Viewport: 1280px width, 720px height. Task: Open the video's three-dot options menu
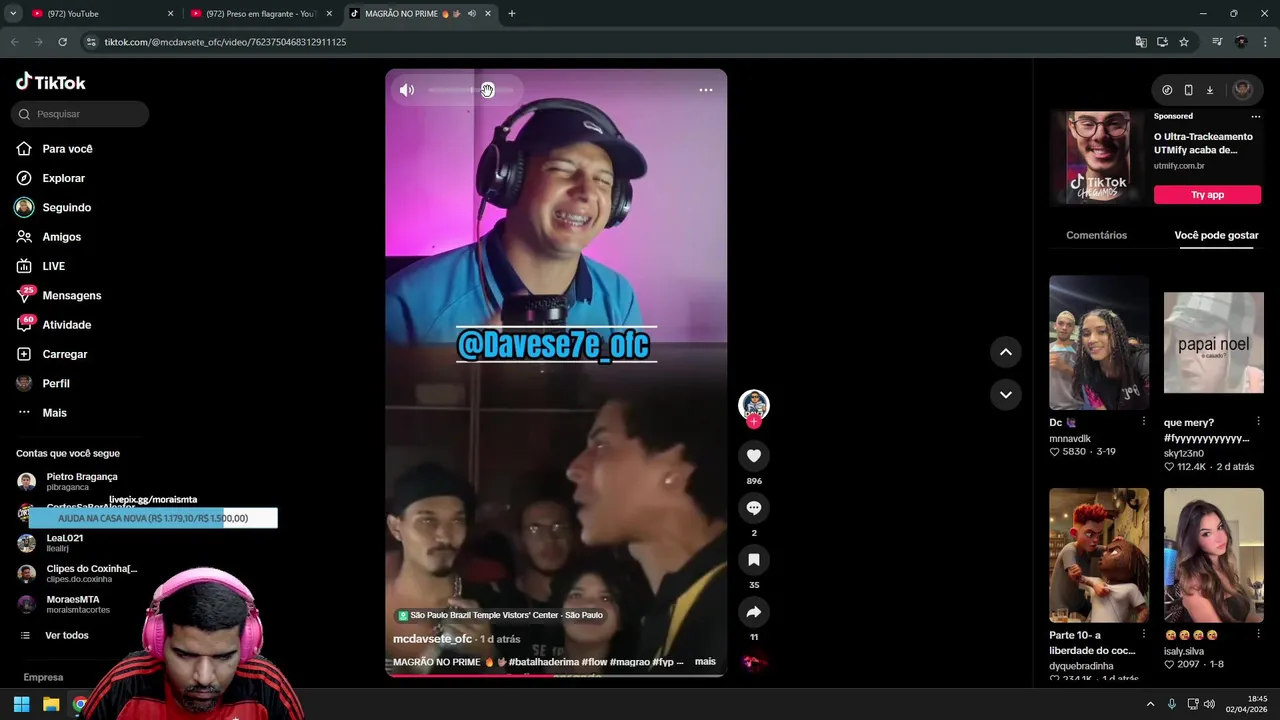pos(706,90)
